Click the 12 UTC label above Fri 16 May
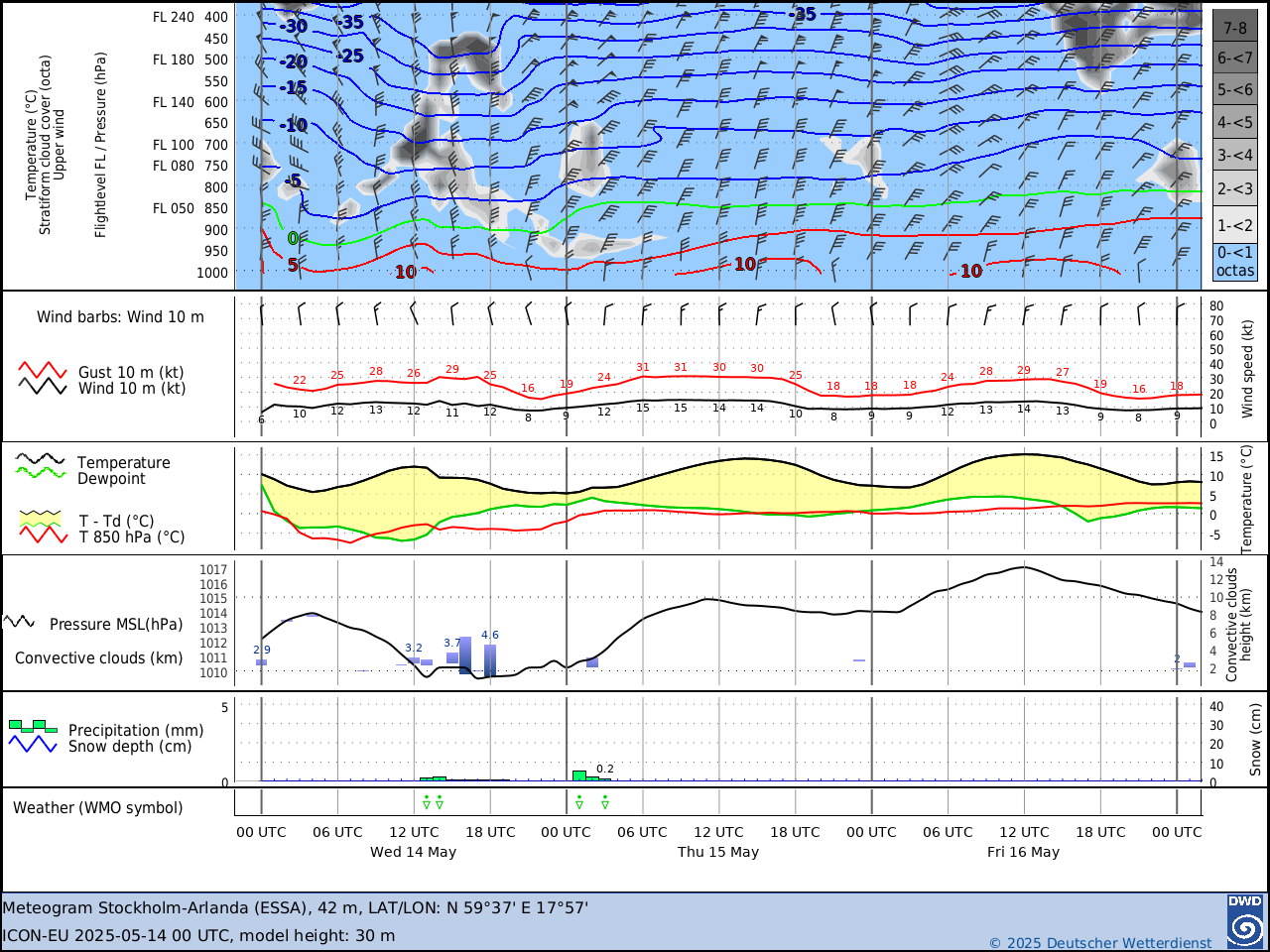Image resolution: width=1270 pixels, height=952 pixels. 1024,832
